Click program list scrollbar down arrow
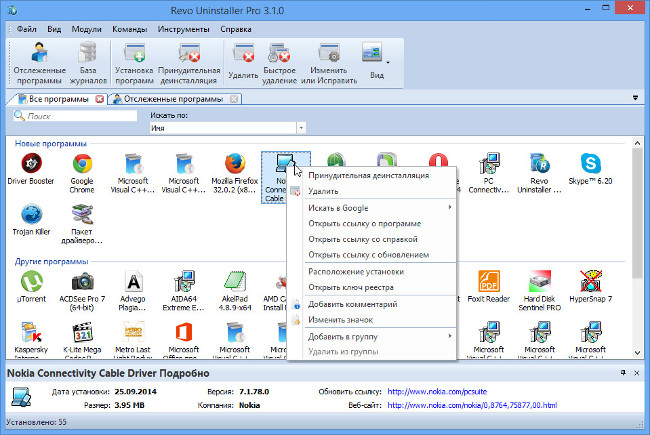The width and height of the screenshot is (650, 435). tap(638, 353)
